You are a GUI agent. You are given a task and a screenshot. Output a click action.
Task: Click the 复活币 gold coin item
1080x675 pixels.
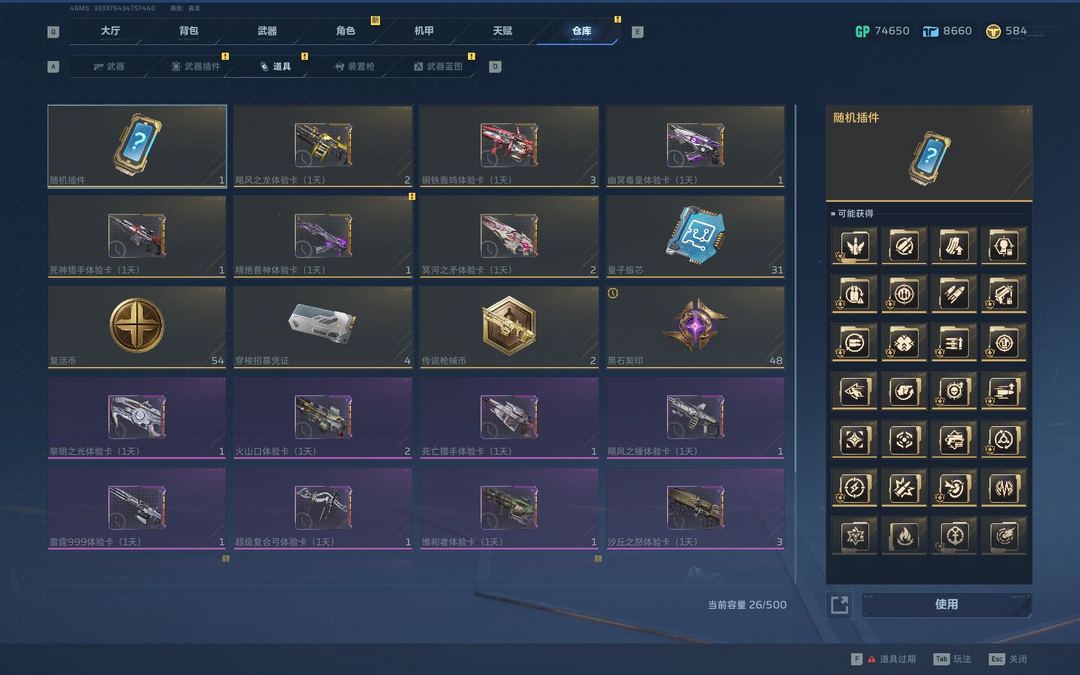click(137, 326)
